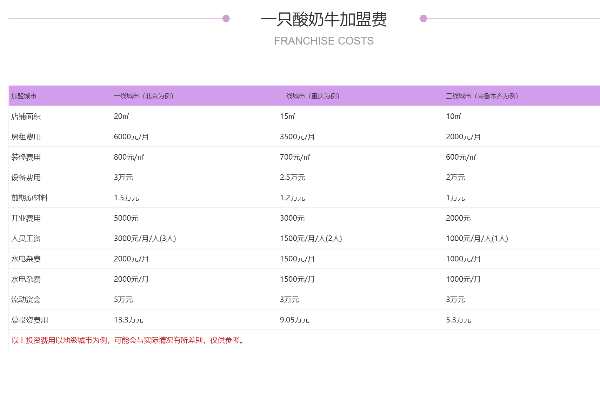Image resolution: width=600 pixels, height=400 pixels.
Task: Select the 3500元/月 rent cell
Action: click(297, 137)
